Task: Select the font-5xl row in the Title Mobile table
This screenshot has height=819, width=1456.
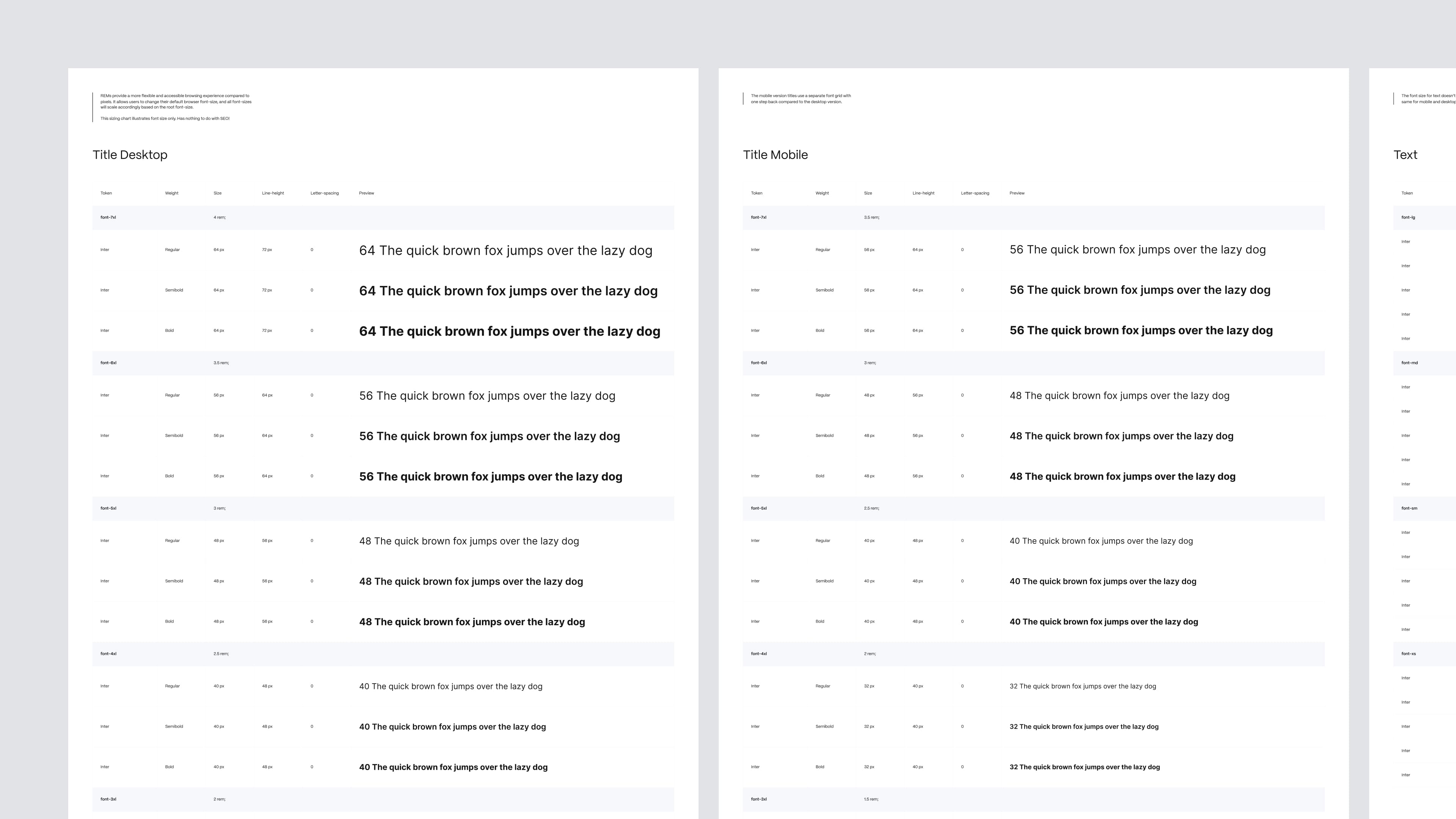Action: pyautogui.click(x=758, y=508)
